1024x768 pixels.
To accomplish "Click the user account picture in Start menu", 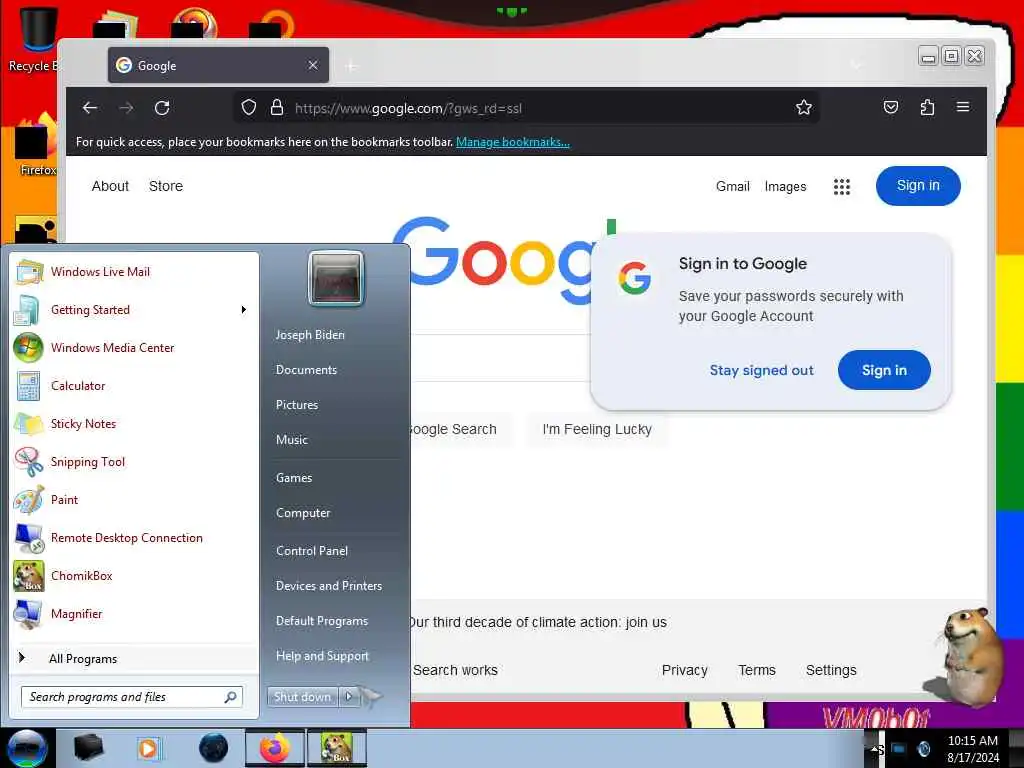I will coord(336,279).
